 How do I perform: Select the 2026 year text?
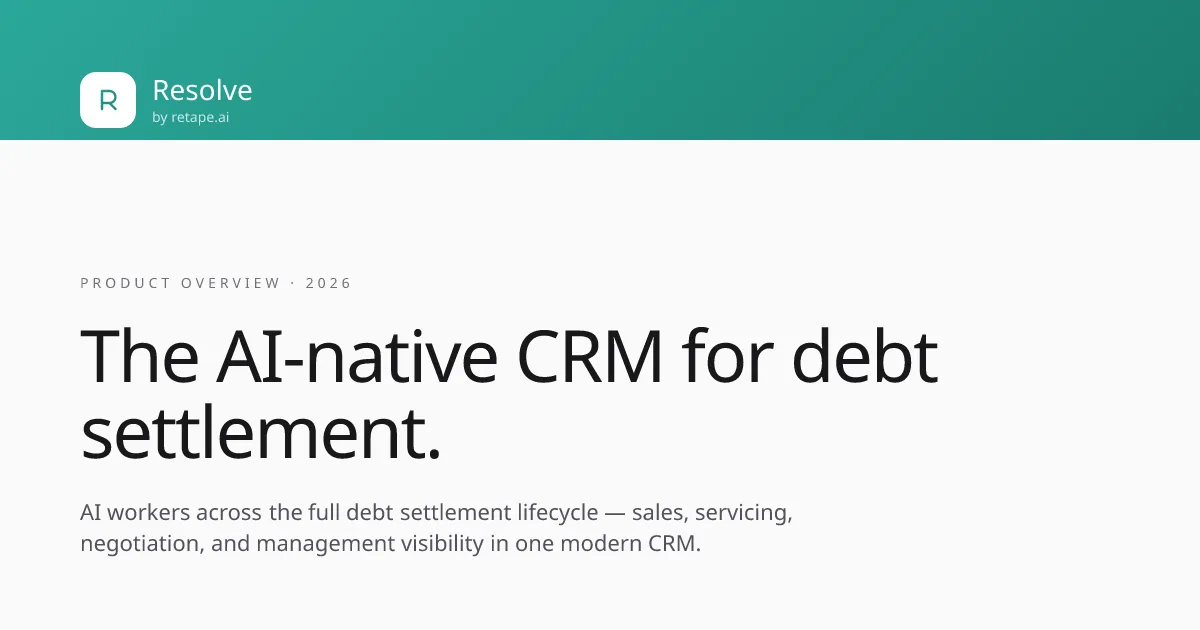tap(329, 283)
